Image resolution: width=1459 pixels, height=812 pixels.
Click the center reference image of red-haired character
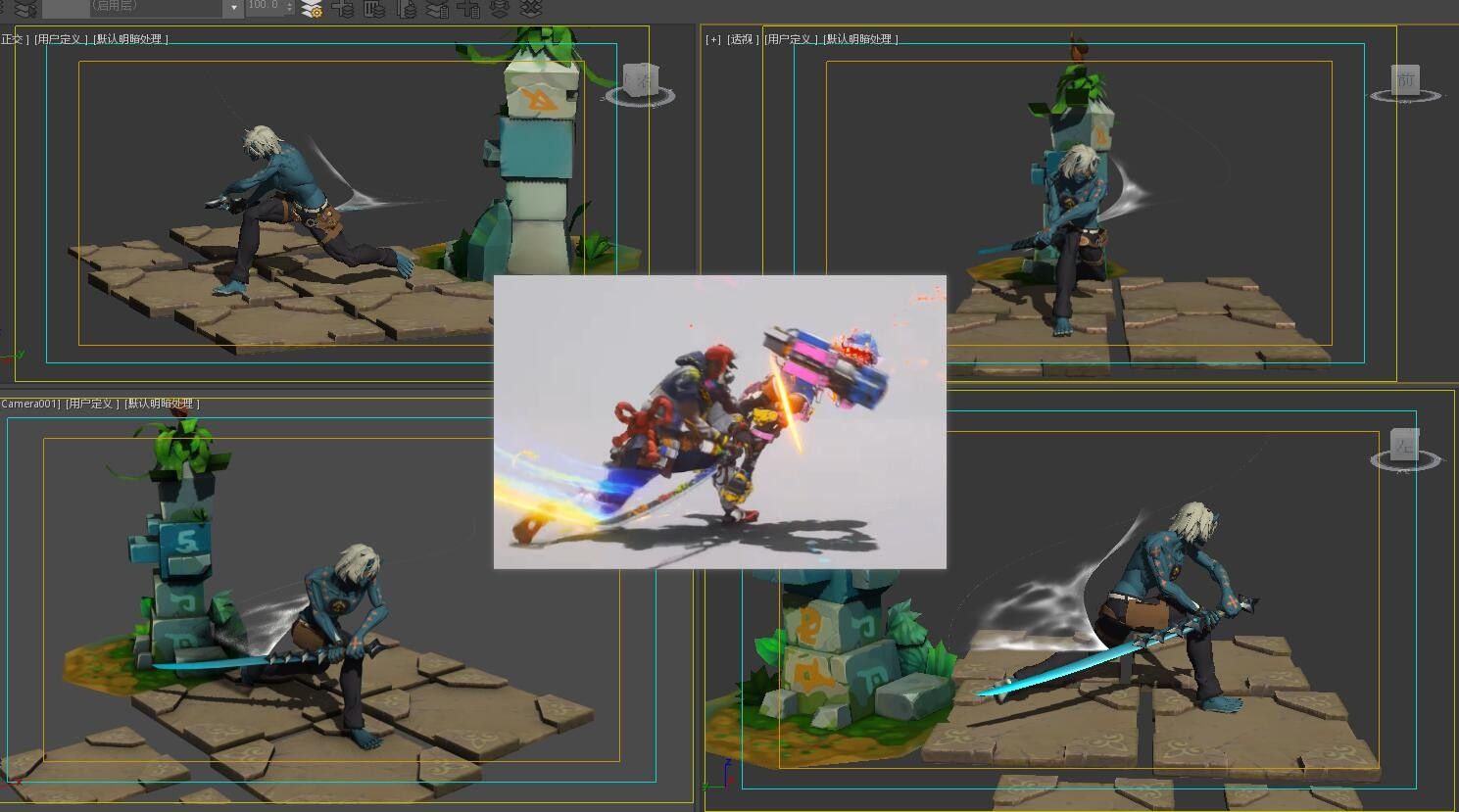(x=720, y=422)
